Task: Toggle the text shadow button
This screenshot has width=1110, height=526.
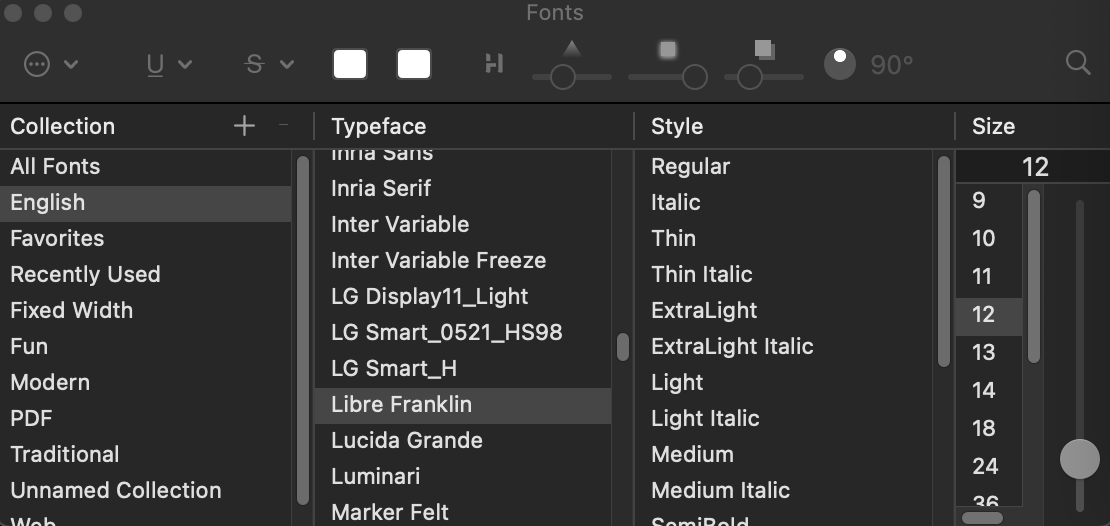Action: 494,64
